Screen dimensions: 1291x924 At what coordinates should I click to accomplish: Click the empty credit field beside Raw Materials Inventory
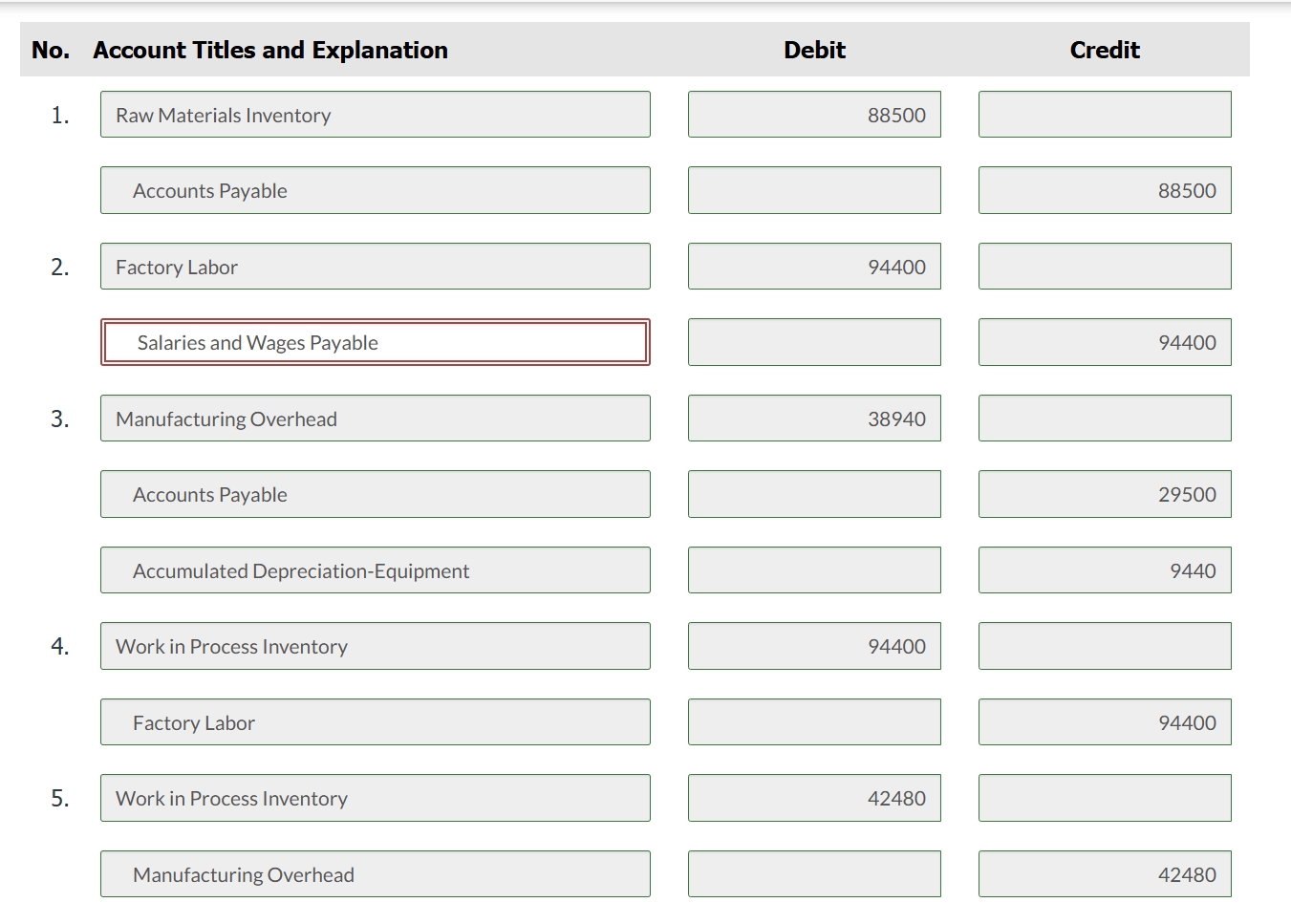click(1105, 115)
